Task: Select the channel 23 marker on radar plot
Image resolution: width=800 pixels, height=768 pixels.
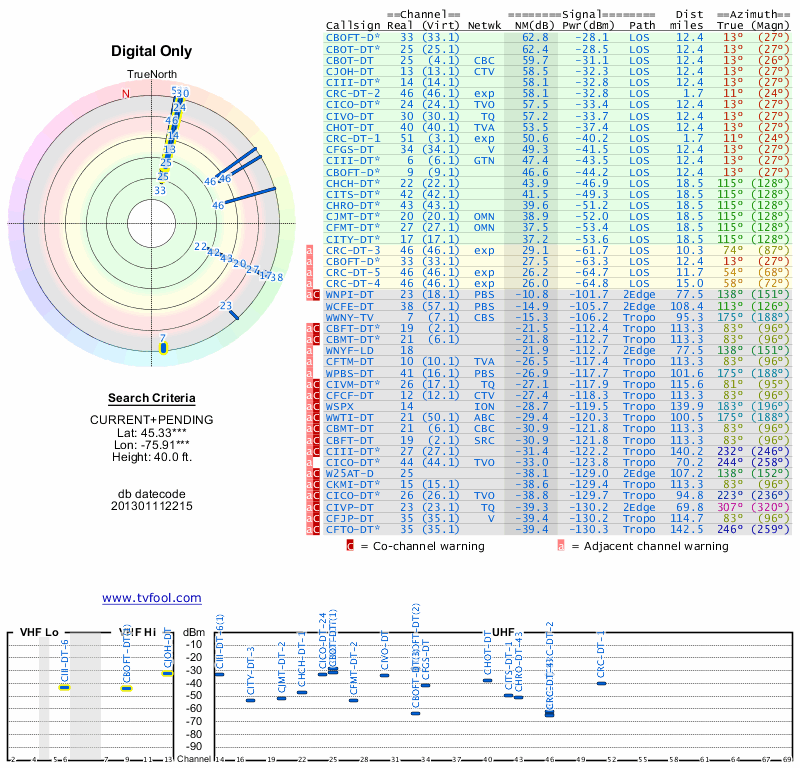Action: pos(234,315)
